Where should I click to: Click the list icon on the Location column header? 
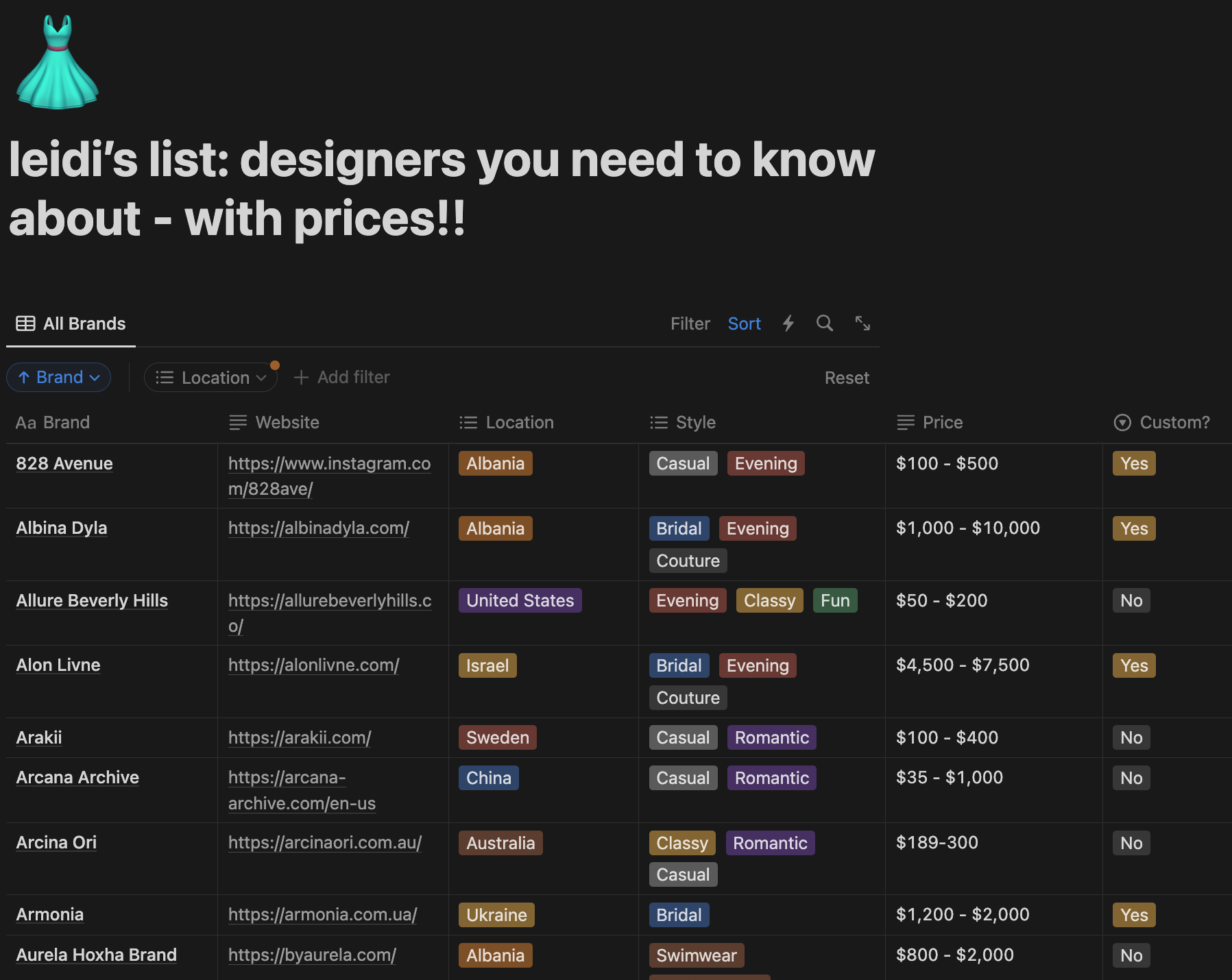[468, 422]
